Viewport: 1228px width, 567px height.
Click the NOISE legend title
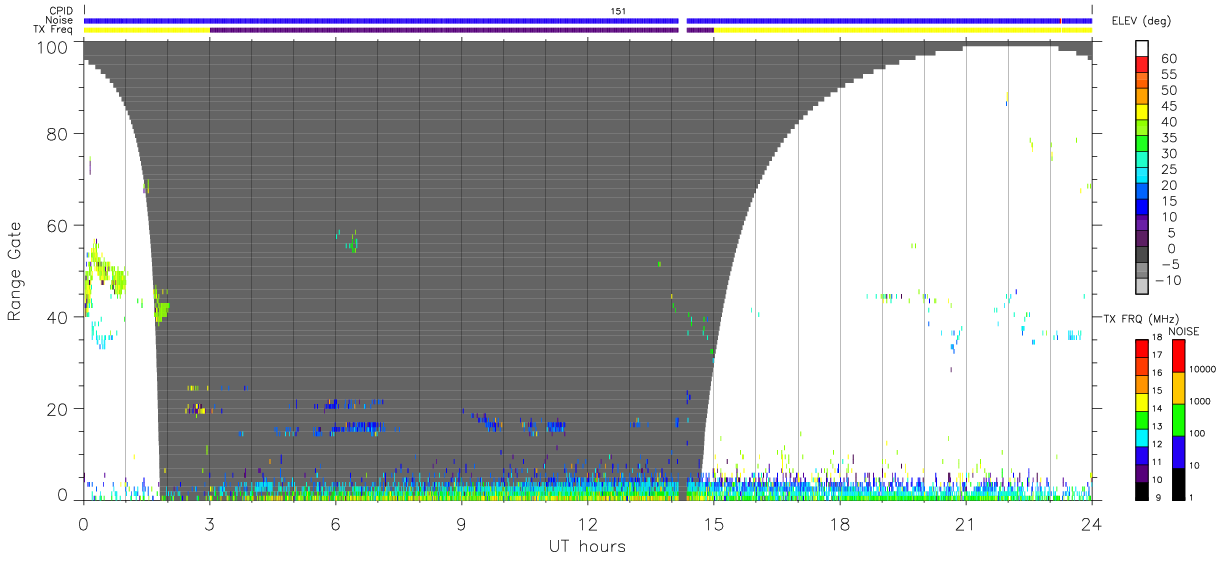coord(1185,331)
